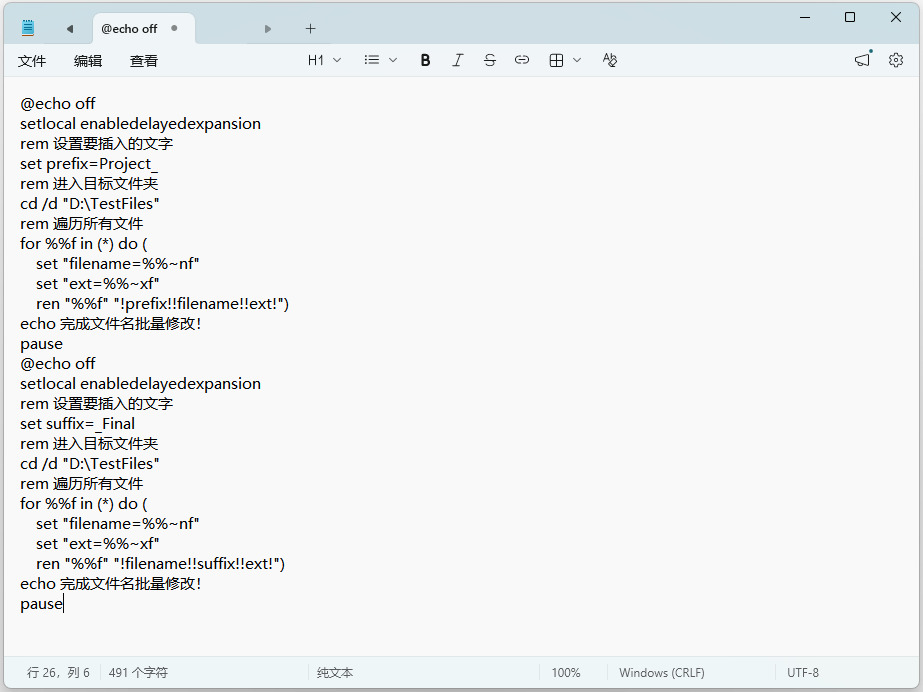Click the line with '!prefix!!filename!!ext!'
Screen dimensions: 923x692
click(x=162, y=304)
